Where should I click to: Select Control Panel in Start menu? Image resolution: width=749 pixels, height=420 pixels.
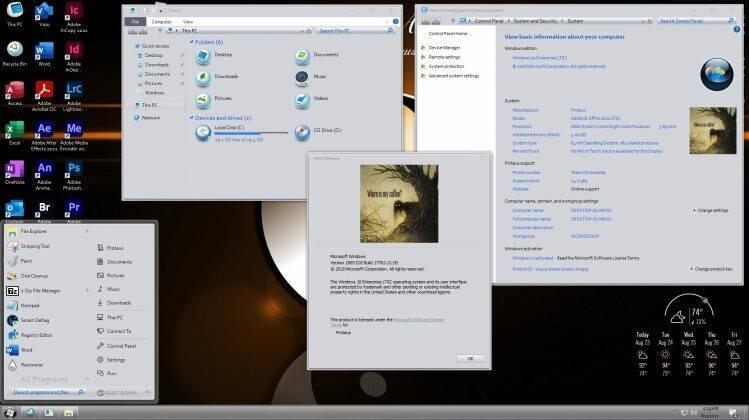[117, 345]
